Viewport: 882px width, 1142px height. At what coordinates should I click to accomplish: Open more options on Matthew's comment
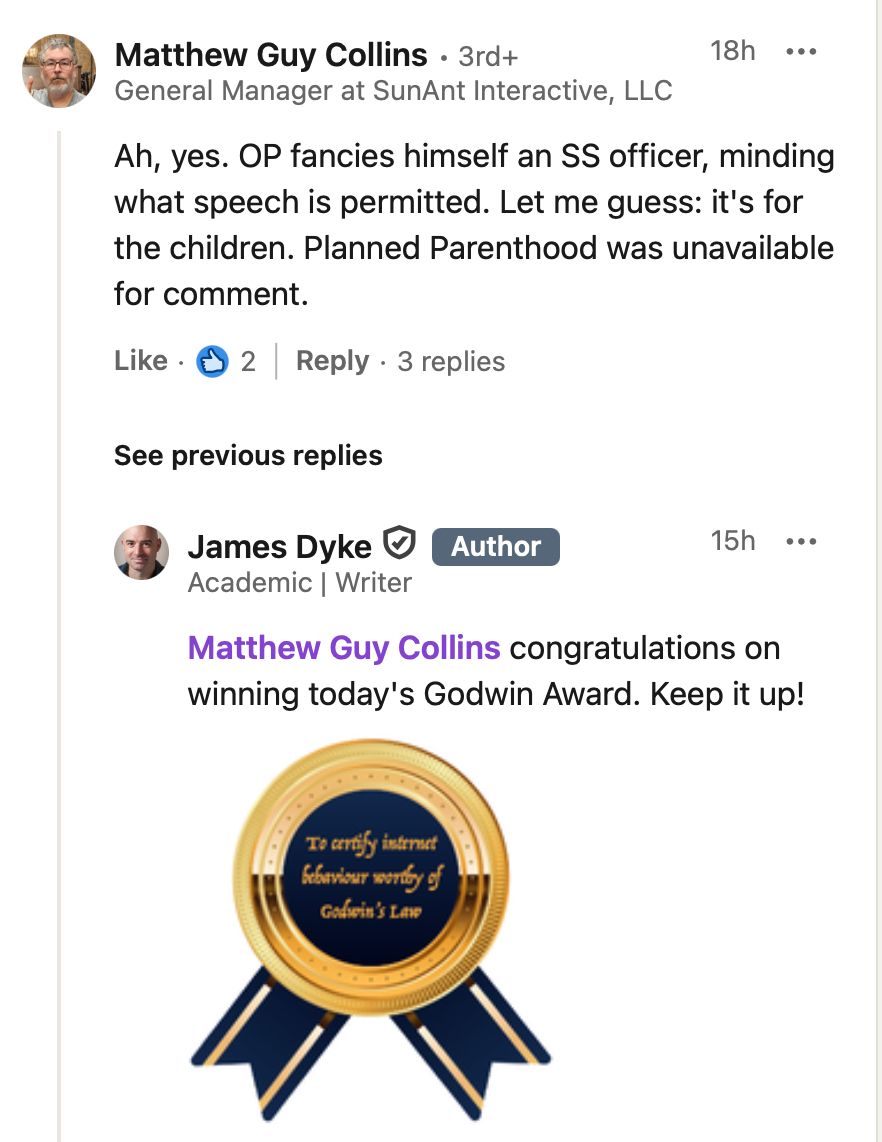coord(801,53)
